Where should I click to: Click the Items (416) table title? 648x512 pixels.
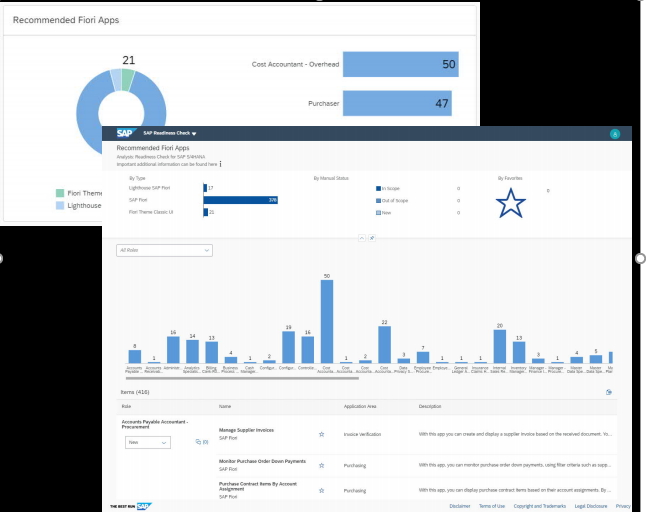click(135, 392)
